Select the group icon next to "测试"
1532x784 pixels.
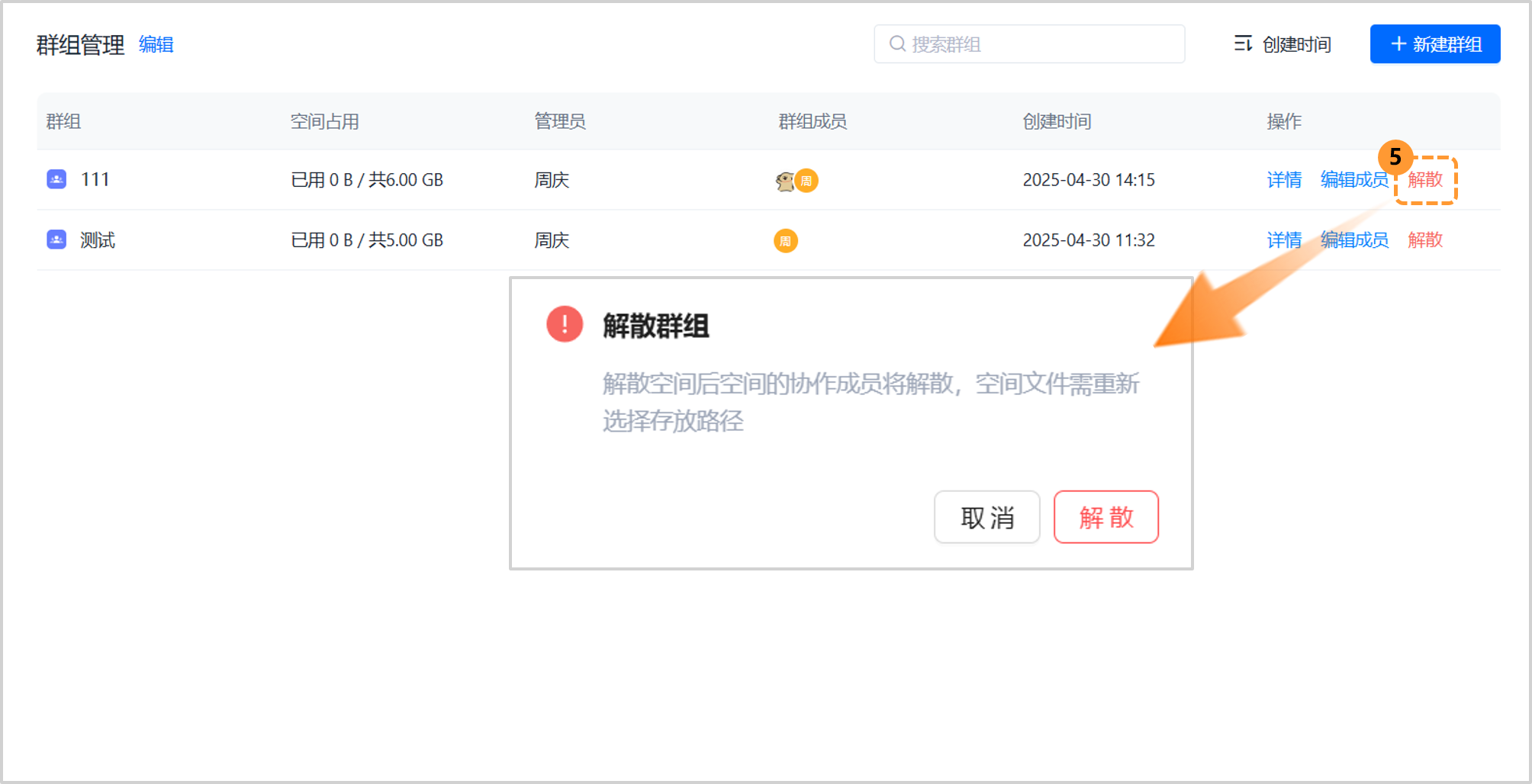tap(56, 239)
